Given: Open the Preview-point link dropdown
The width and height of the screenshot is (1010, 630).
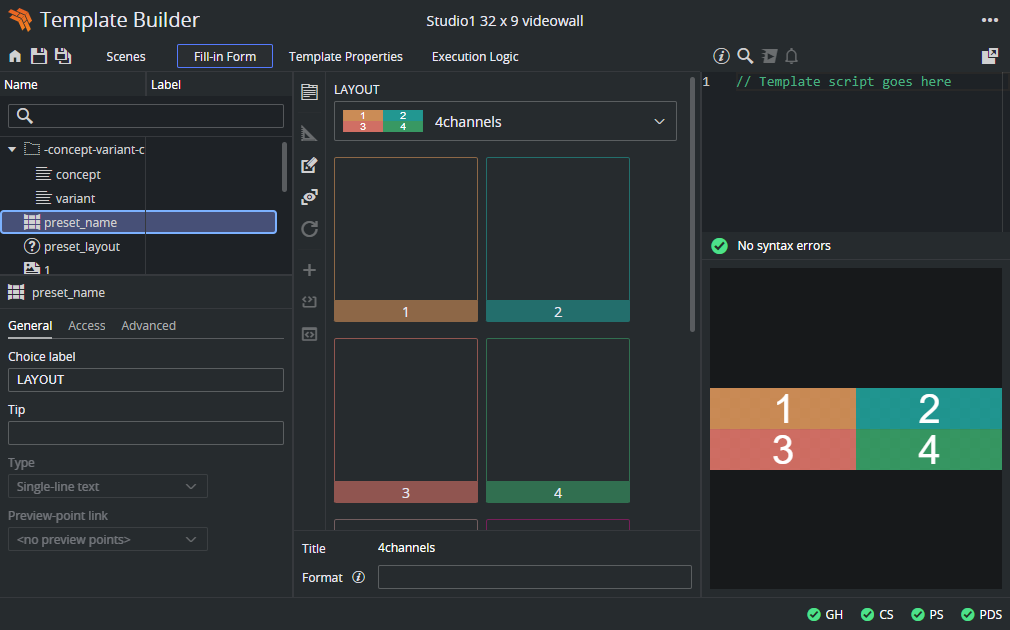Looking at the screenshot, I should pos(108,540).
